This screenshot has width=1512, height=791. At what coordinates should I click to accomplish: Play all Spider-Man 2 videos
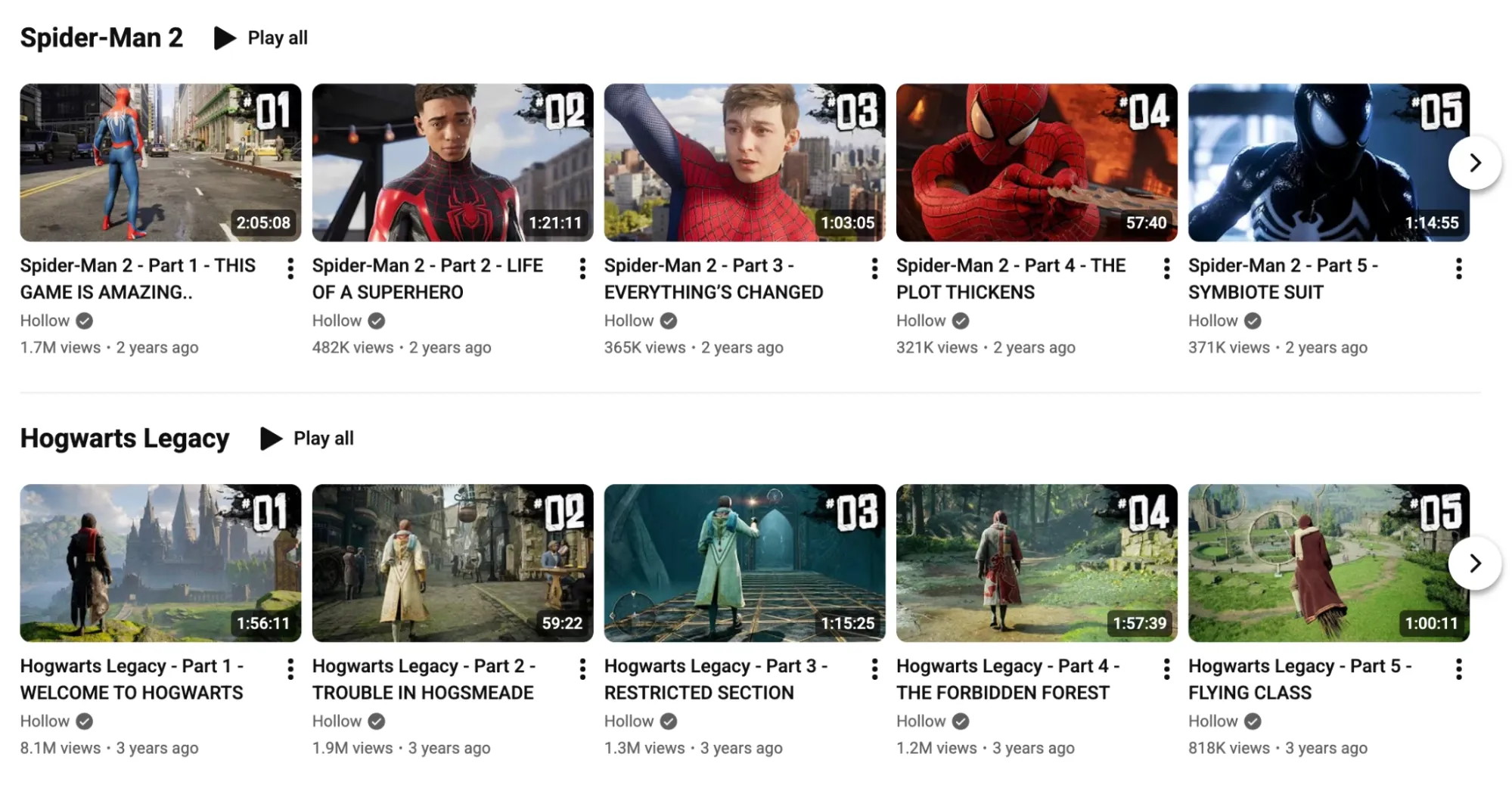pos(261,38)
